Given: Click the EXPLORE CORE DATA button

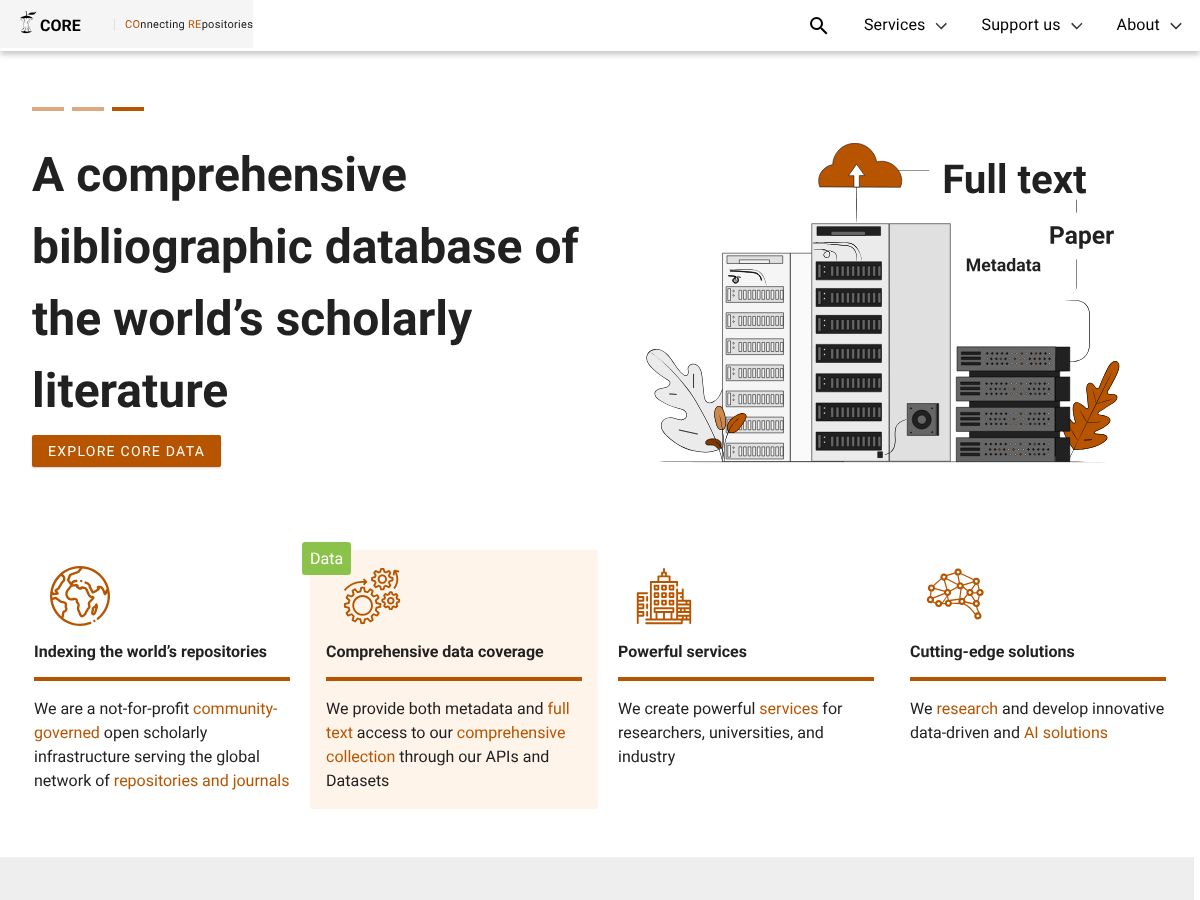Looking at the screenshot, I should pyautogui.click(x=126, y=451).
